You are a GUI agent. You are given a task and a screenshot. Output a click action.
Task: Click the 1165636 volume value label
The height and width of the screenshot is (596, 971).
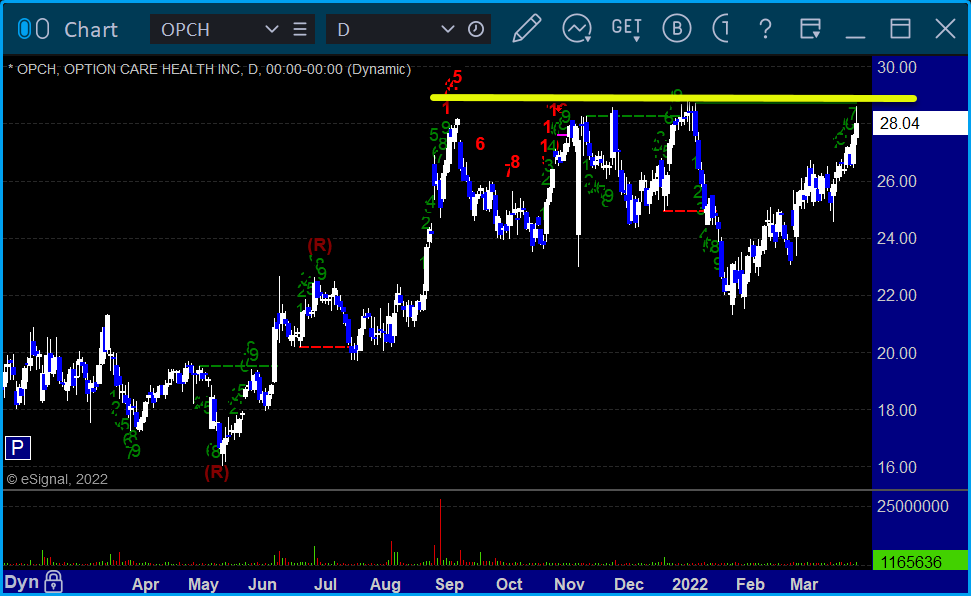pyautogui.click(x=920, y=562)
